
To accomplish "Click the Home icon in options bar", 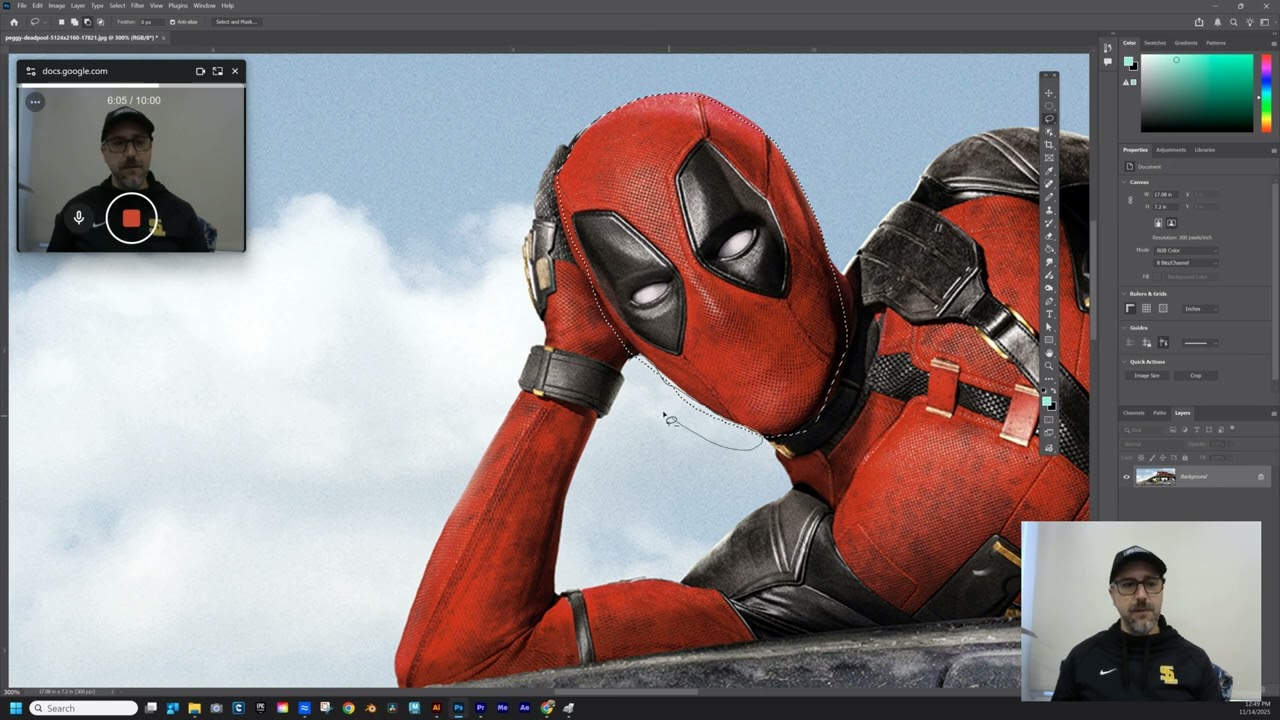I will (14, 21).
